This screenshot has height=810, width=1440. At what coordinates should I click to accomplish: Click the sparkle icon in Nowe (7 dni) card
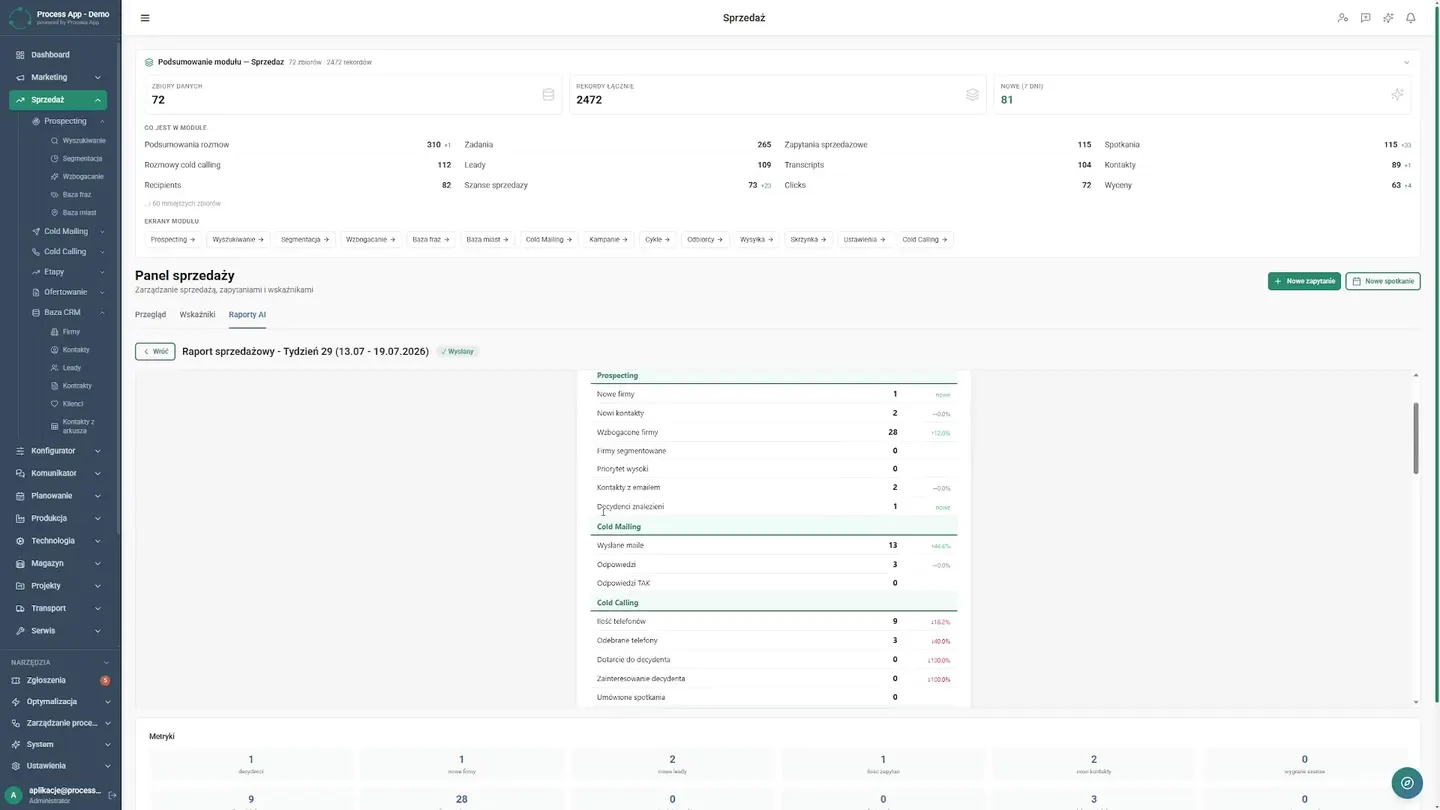pyautogui.click(x=1398, y=95)
